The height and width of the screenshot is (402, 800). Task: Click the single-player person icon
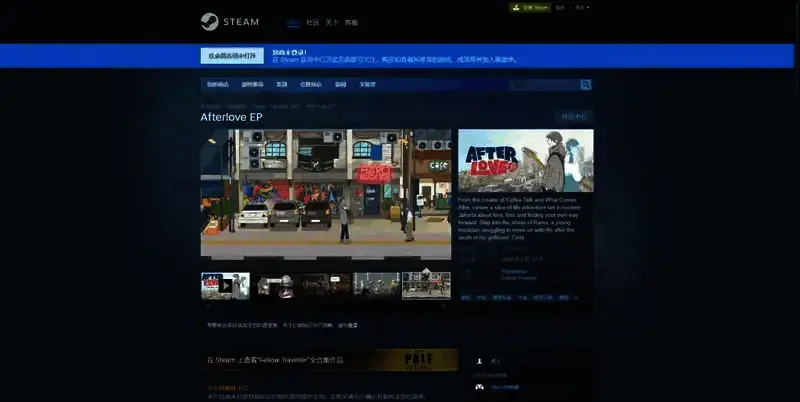[480, 361]
